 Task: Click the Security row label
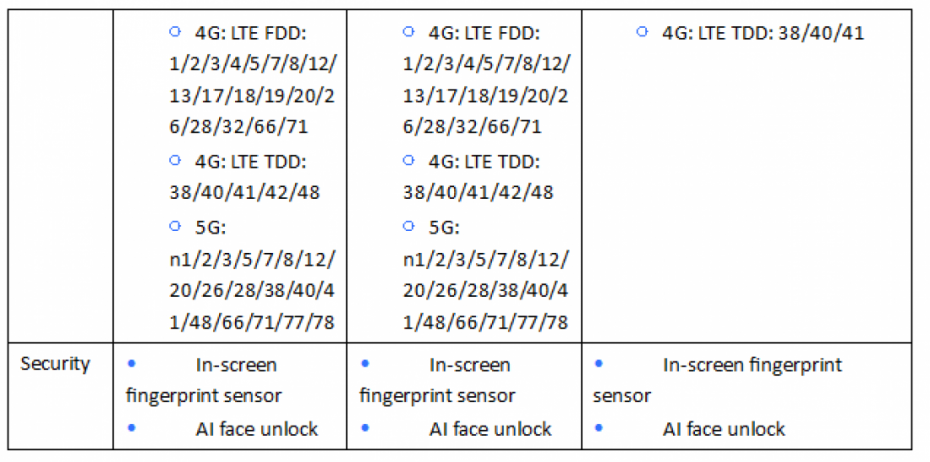click(55, 364)
